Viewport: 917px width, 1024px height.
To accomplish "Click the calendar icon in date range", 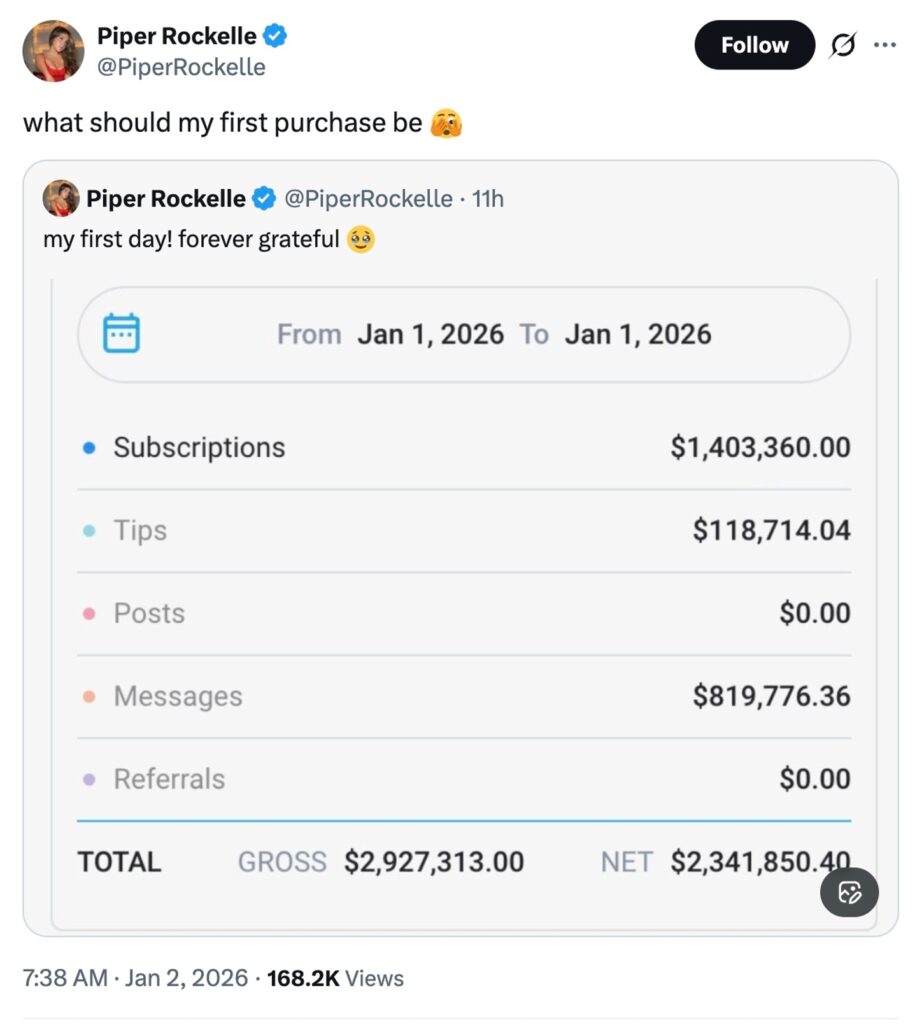I will 122,333.
